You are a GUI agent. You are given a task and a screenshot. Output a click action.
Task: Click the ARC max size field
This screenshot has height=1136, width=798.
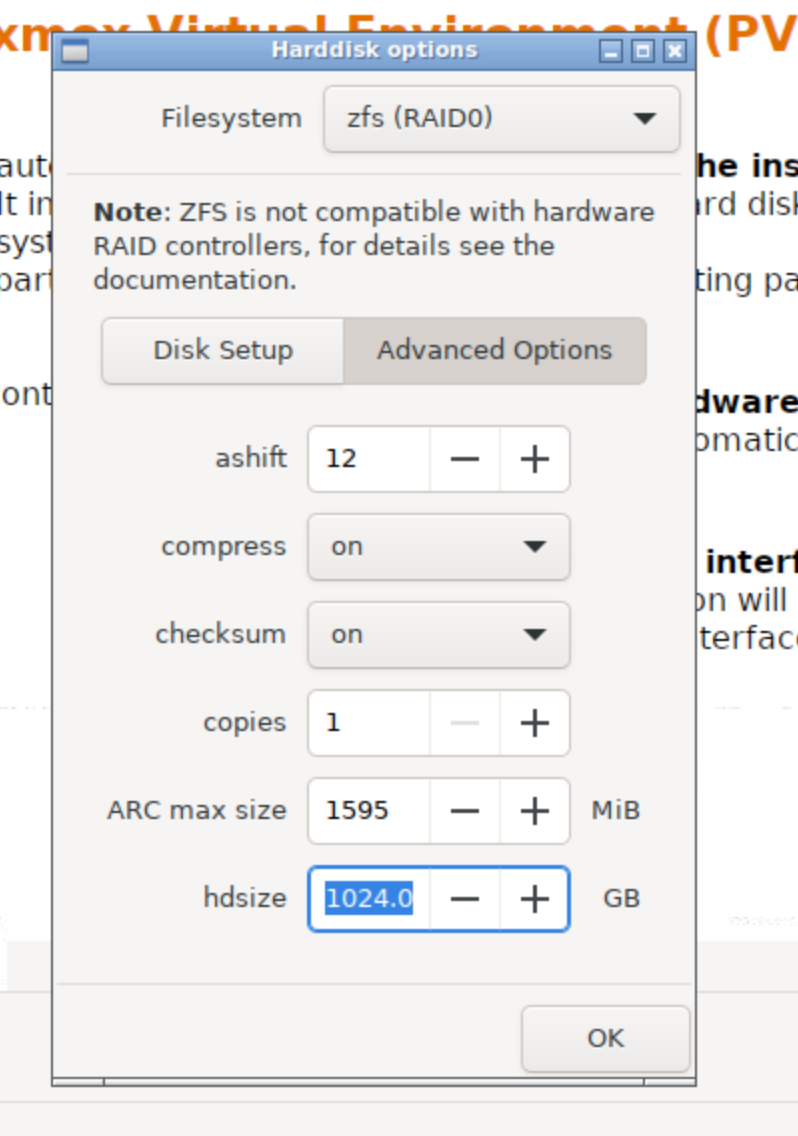[370, 811]
